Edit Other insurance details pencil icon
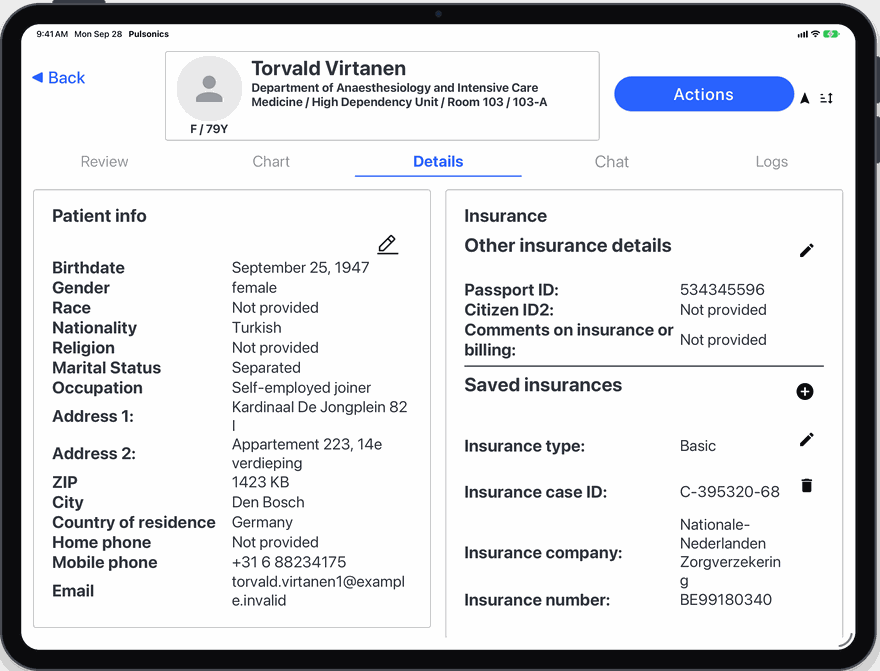The image size is (880, 671). click(x=806, y=250)
